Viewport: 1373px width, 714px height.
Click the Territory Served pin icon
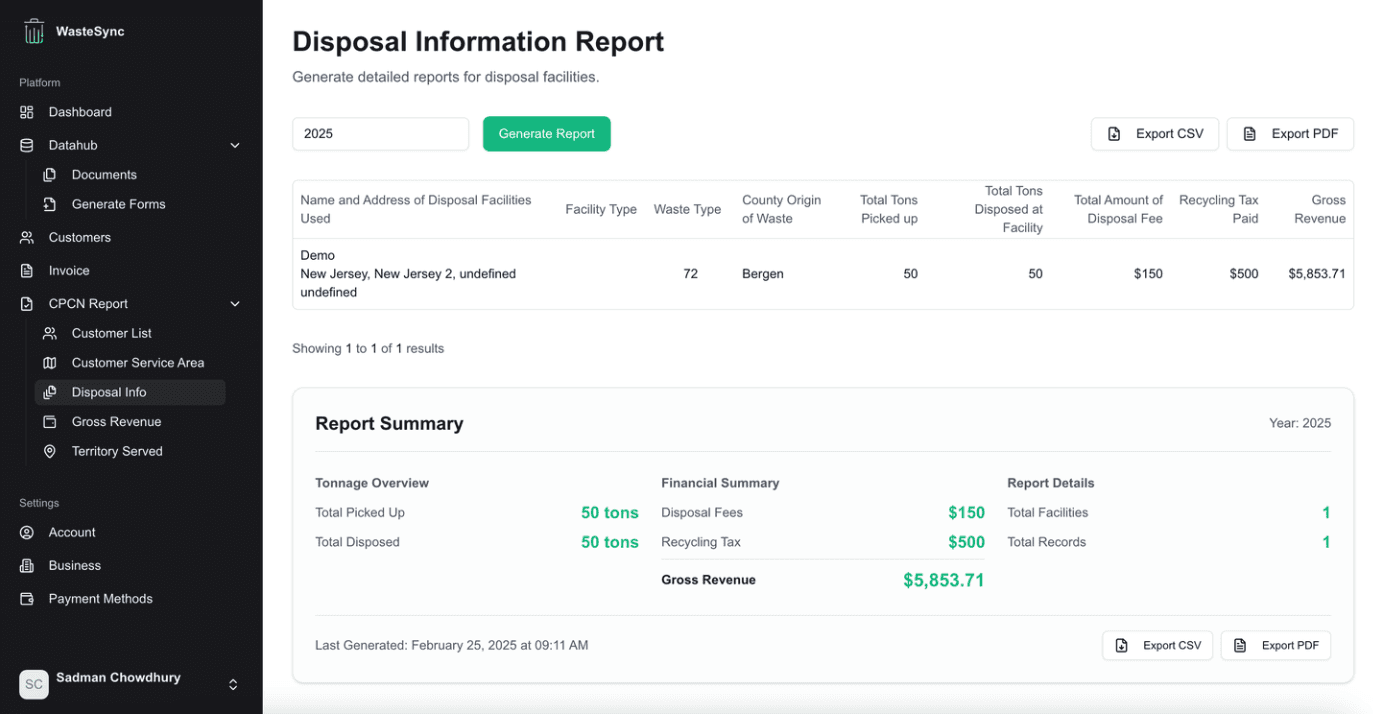coord(49,451)
